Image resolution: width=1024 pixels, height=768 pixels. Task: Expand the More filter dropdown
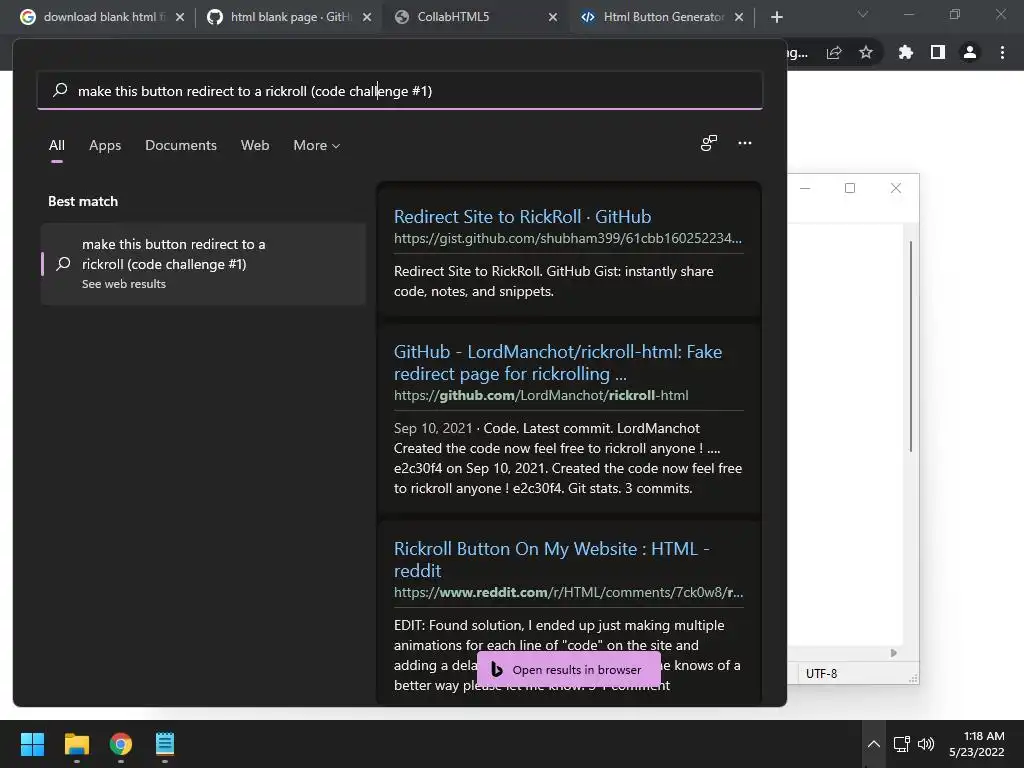(317, 145)
